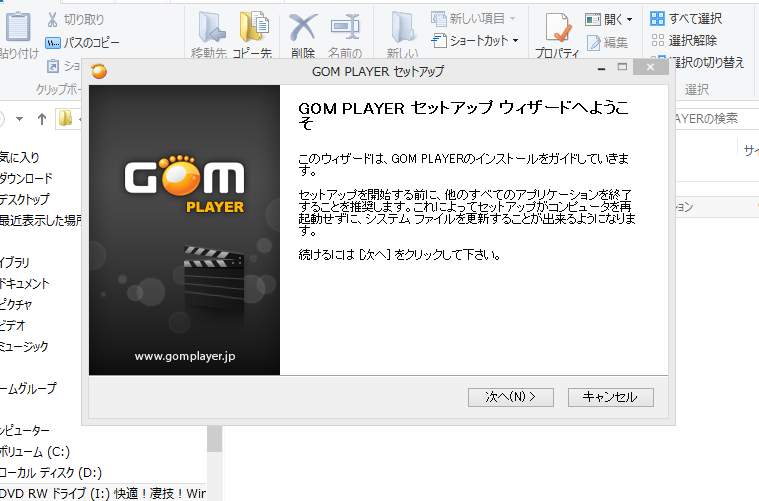Viewport: 759px width, 501px height.
Task: Open the 開く dropdown arrow
Action: pos(629,19)
